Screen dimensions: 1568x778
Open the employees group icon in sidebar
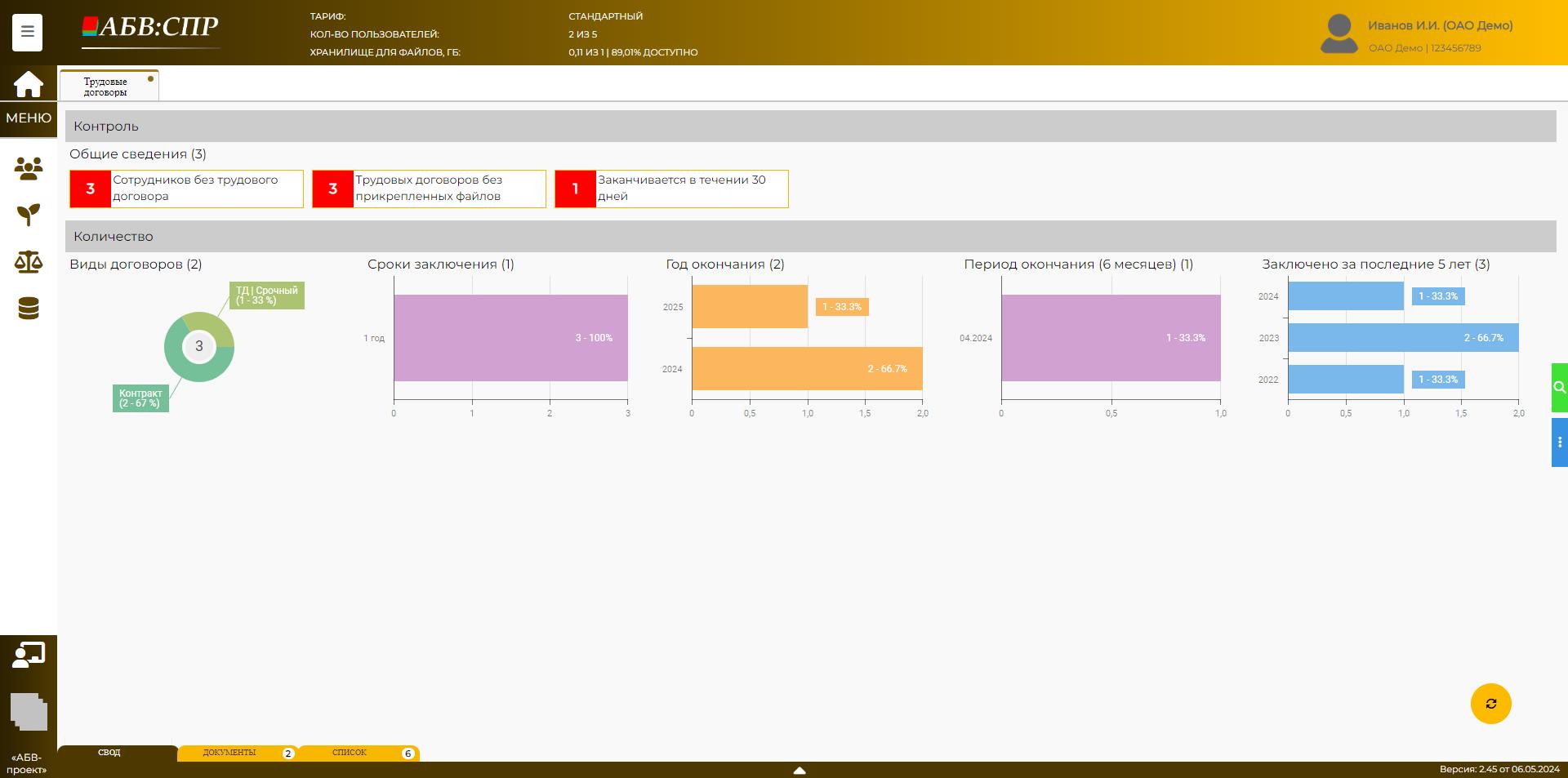[x=29, y=169]
